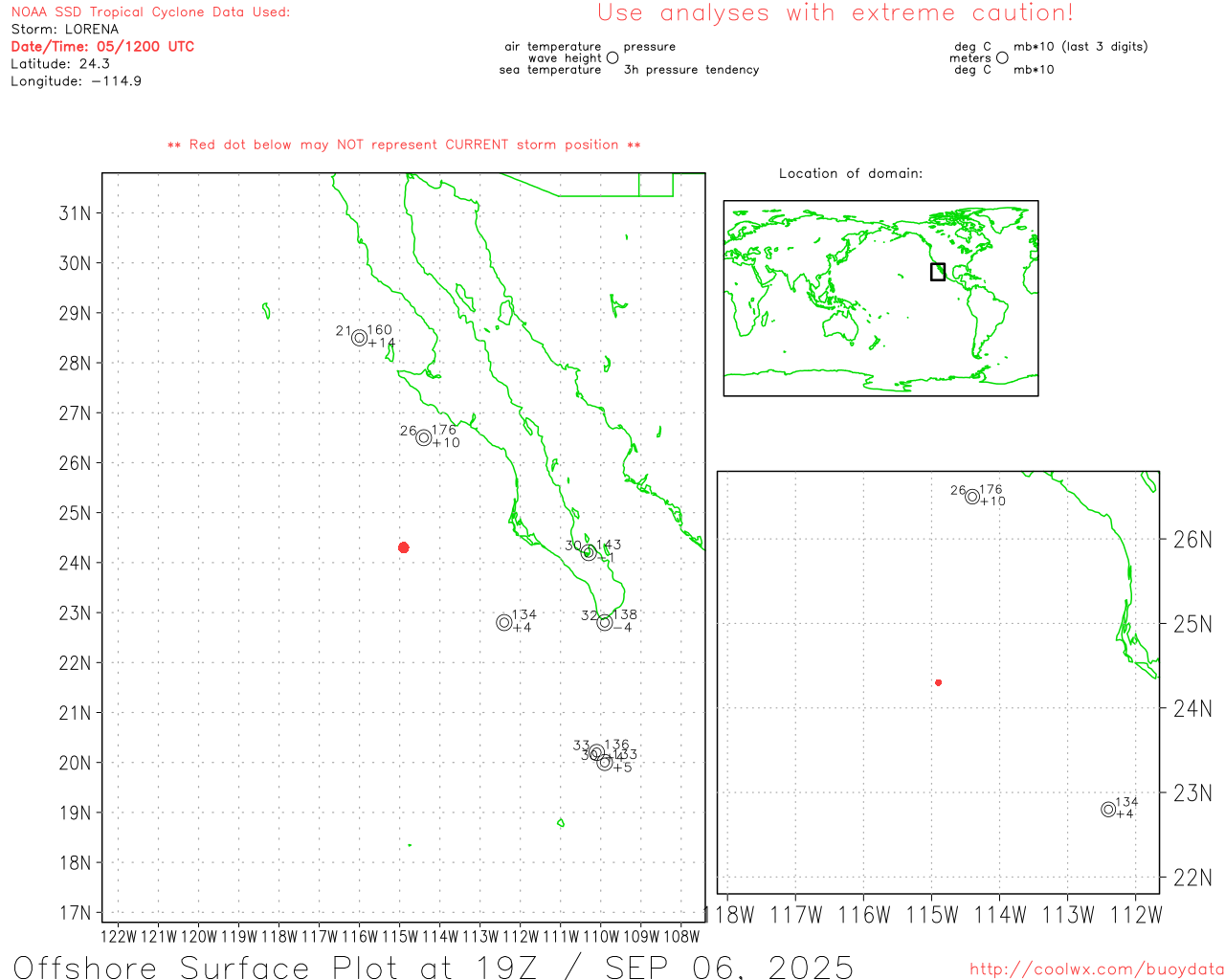This screenshot has height=980, width=1225.
Task: Open the coolwx.com/buoydata link
Action: (1097, 969)
